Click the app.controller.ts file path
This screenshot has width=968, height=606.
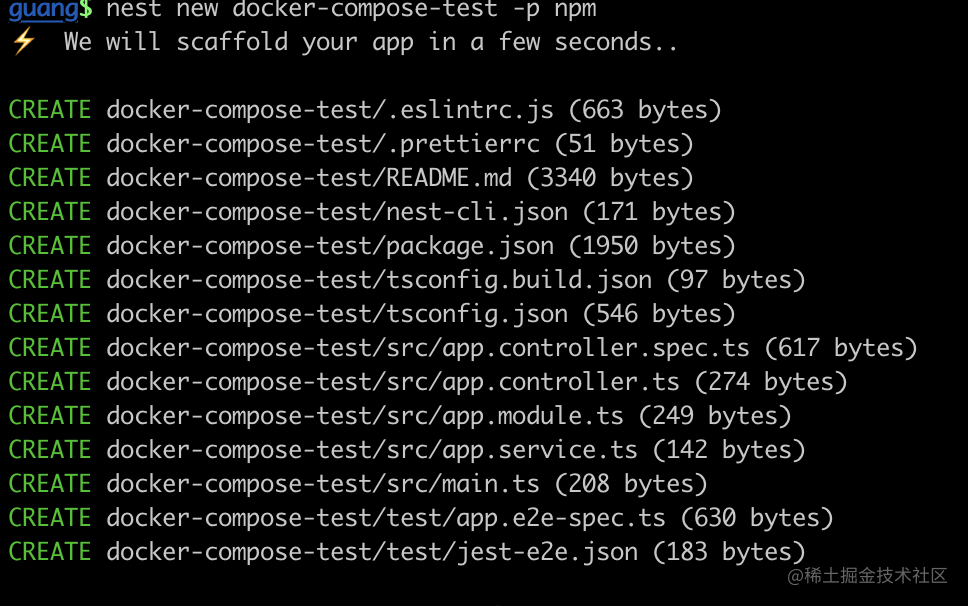click(393, 382)
